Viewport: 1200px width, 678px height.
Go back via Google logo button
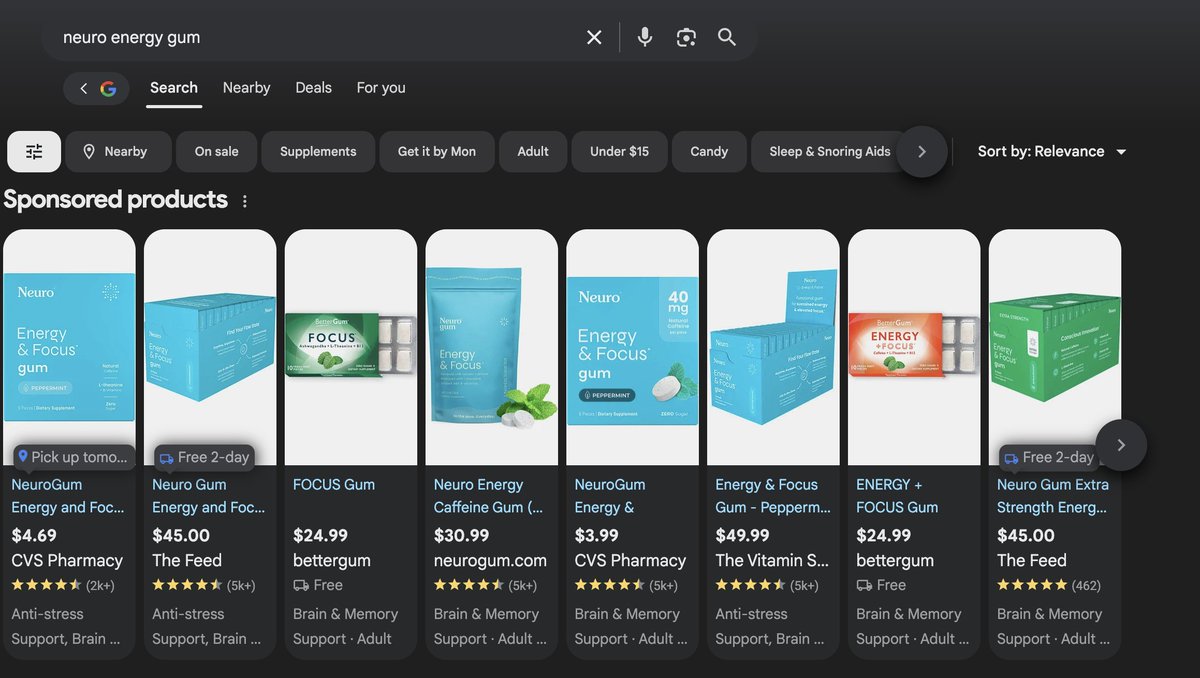point(96,88)
